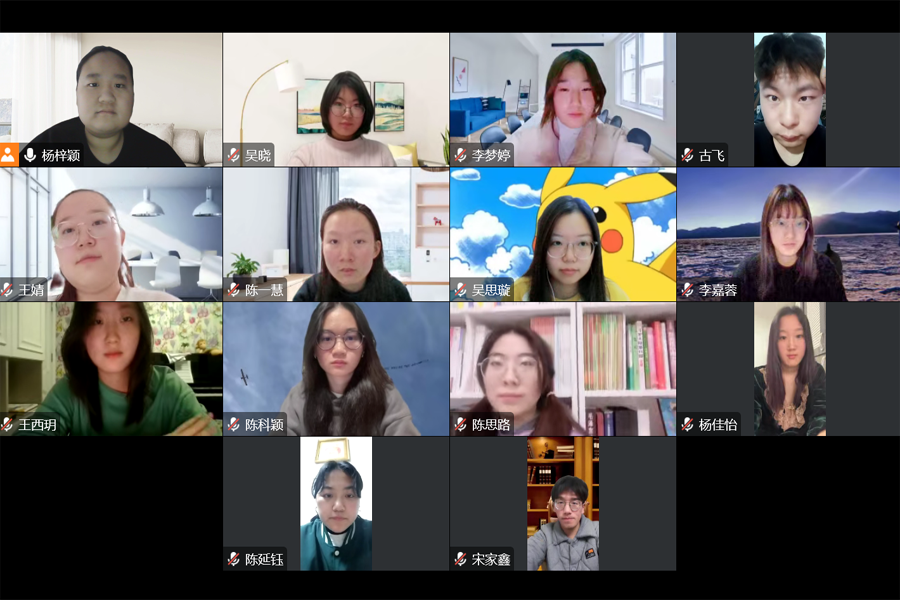
Task: Select 李嘉蓉's video tile with sunset background
Action: click(x=789, y=234)
